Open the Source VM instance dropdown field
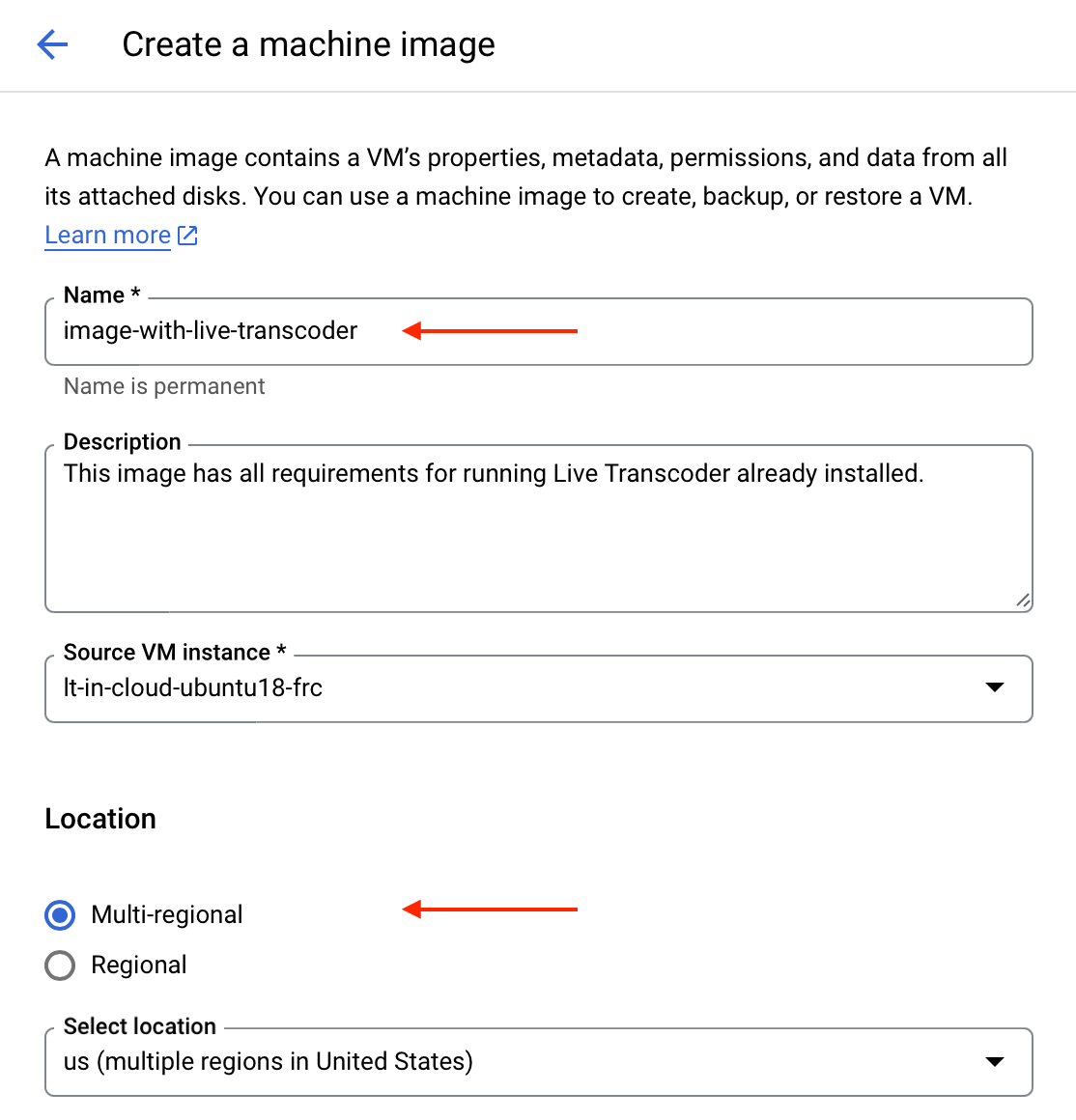 coord(539,688)
